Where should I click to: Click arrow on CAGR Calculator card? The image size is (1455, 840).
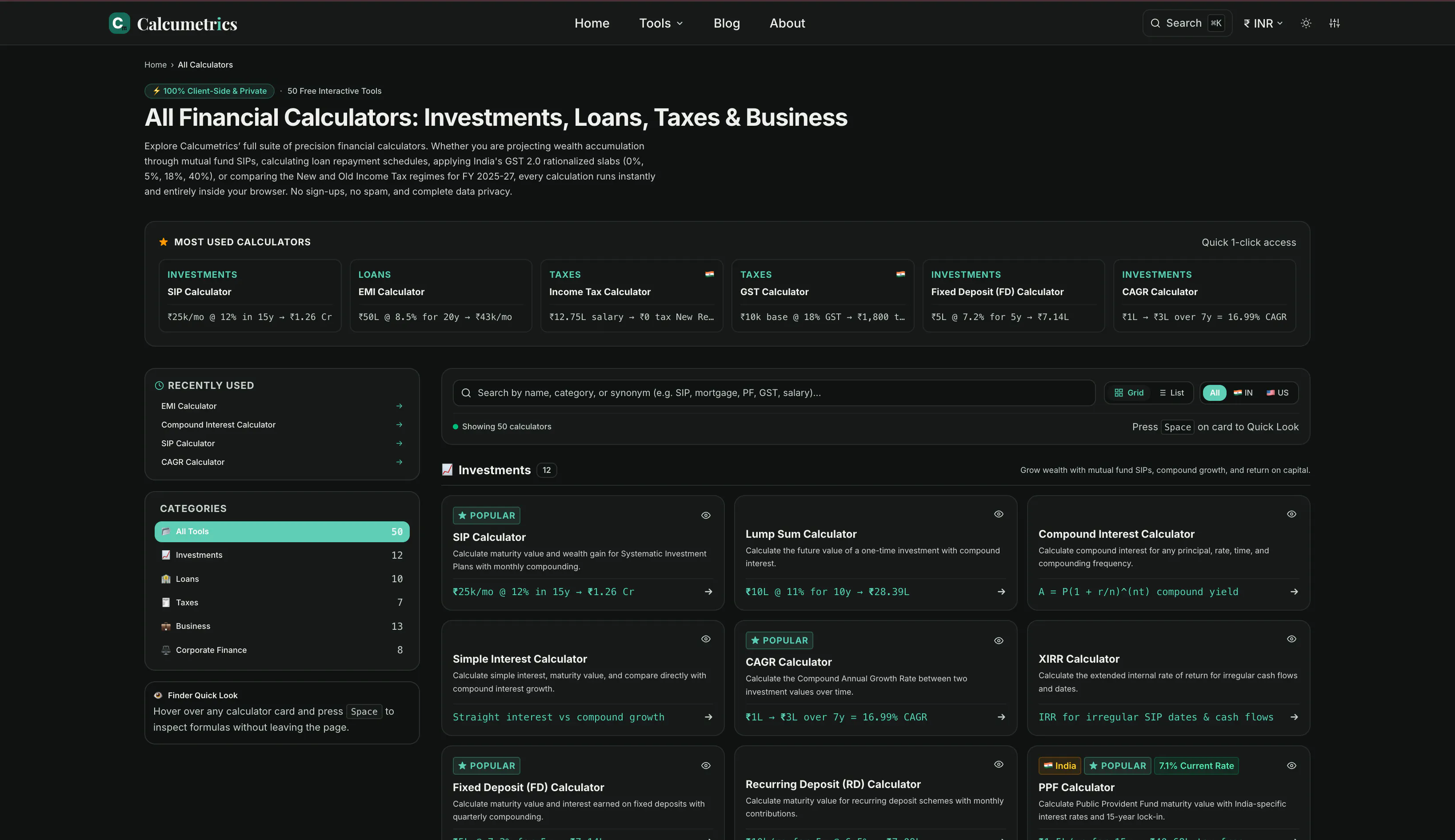point(1002,717)
